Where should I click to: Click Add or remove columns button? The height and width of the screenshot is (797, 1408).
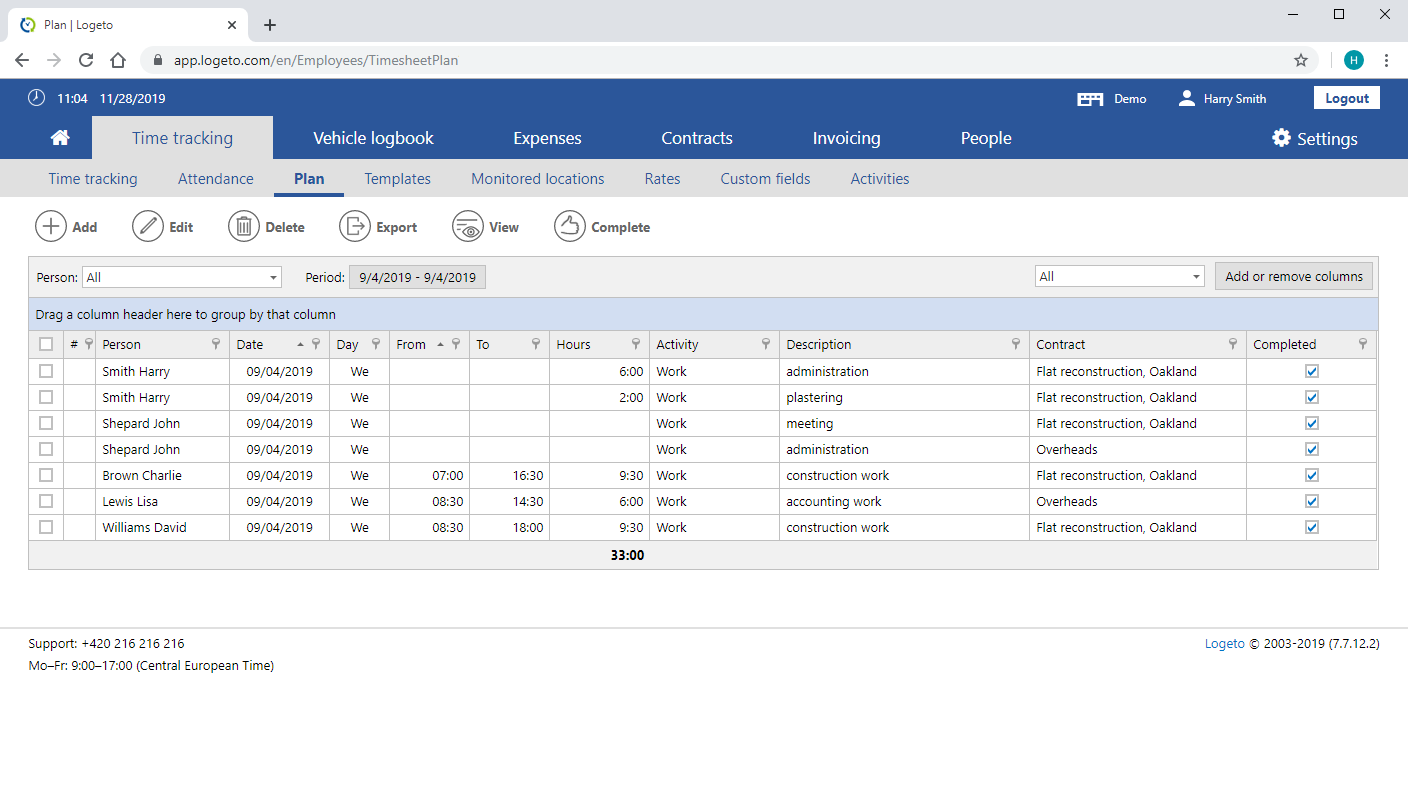[x=1294, y=277]
